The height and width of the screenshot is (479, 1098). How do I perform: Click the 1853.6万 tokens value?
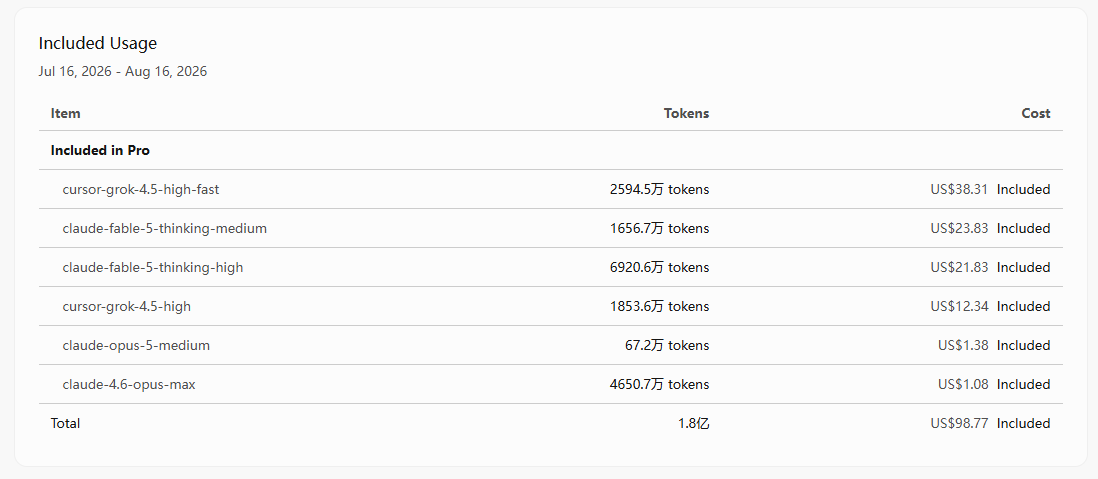tap(660, 307)
